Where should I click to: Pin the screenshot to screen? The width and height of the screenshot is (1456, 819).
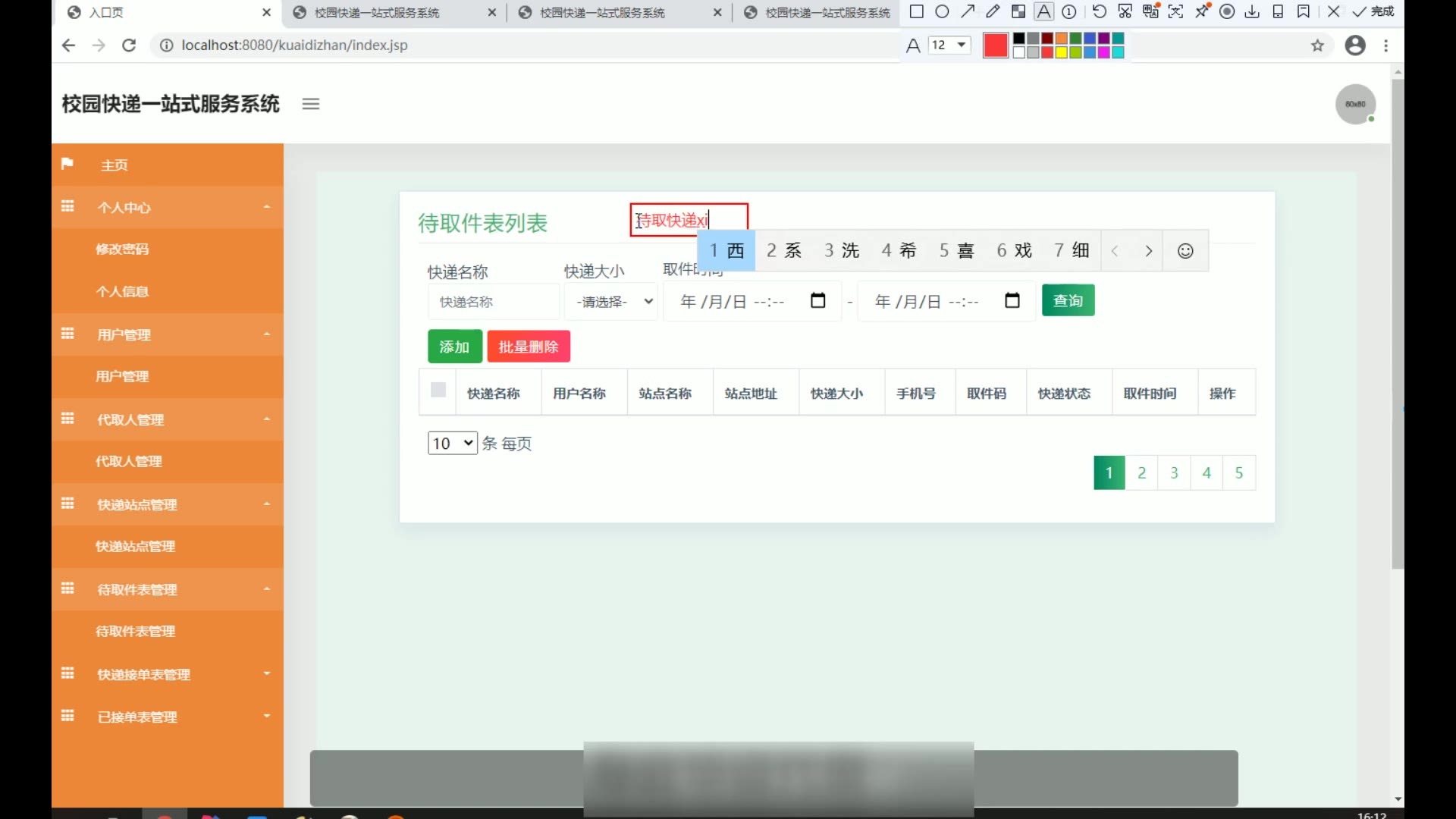(x=1202, y=11)
